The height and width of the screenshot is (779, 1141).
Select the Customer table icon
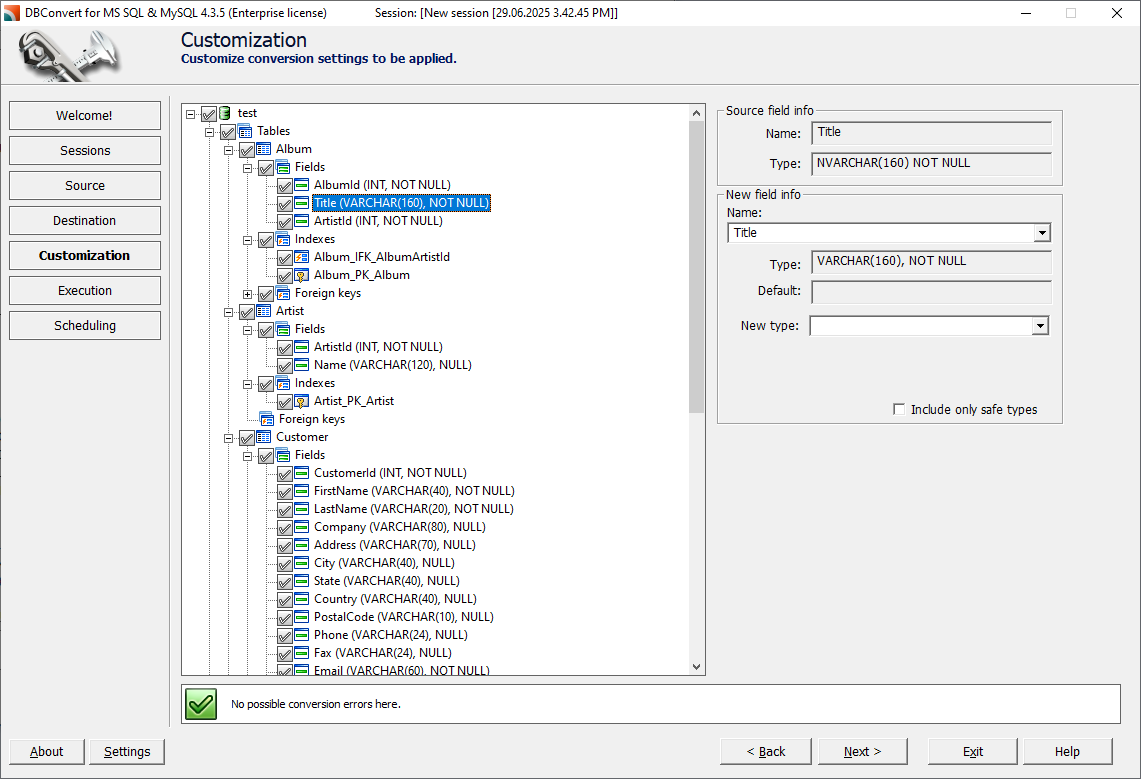click(x=264, y=436)
